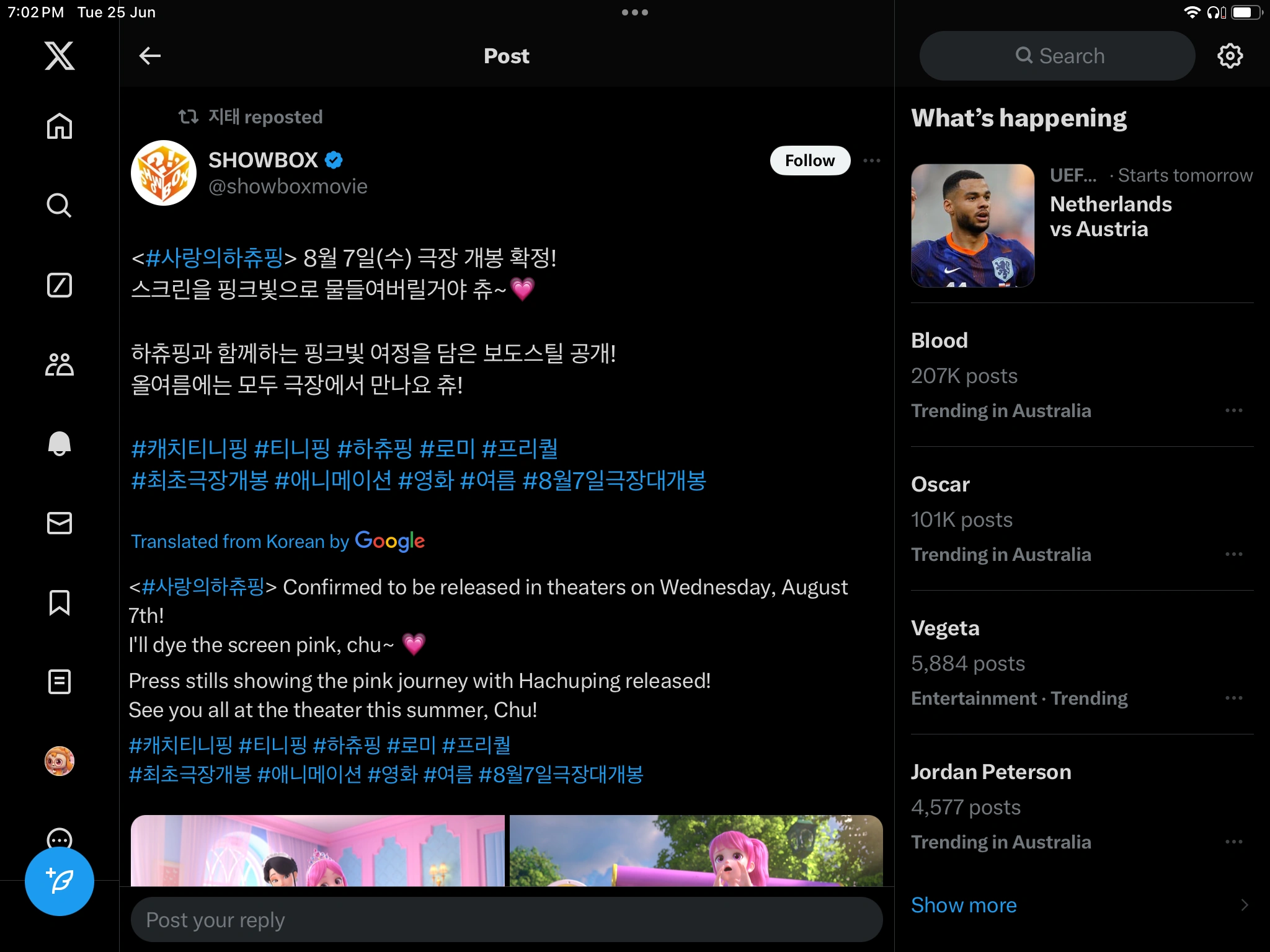Open more options for SHOWBOX post
Image resolution: width=1270 pixels, height=952 pixels.
871,161
